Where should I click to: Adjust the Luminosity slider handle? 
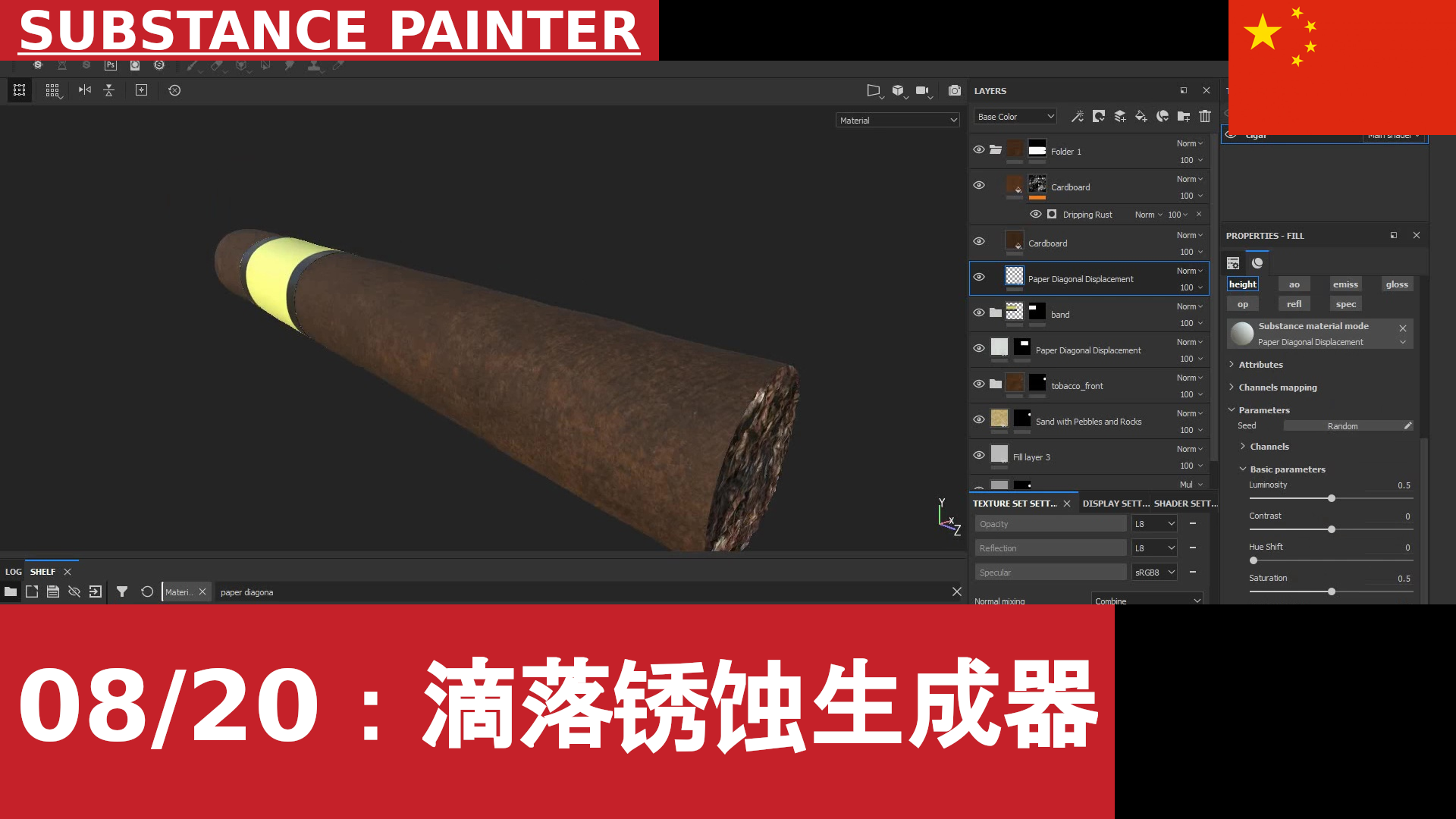tap(1332, 498)
